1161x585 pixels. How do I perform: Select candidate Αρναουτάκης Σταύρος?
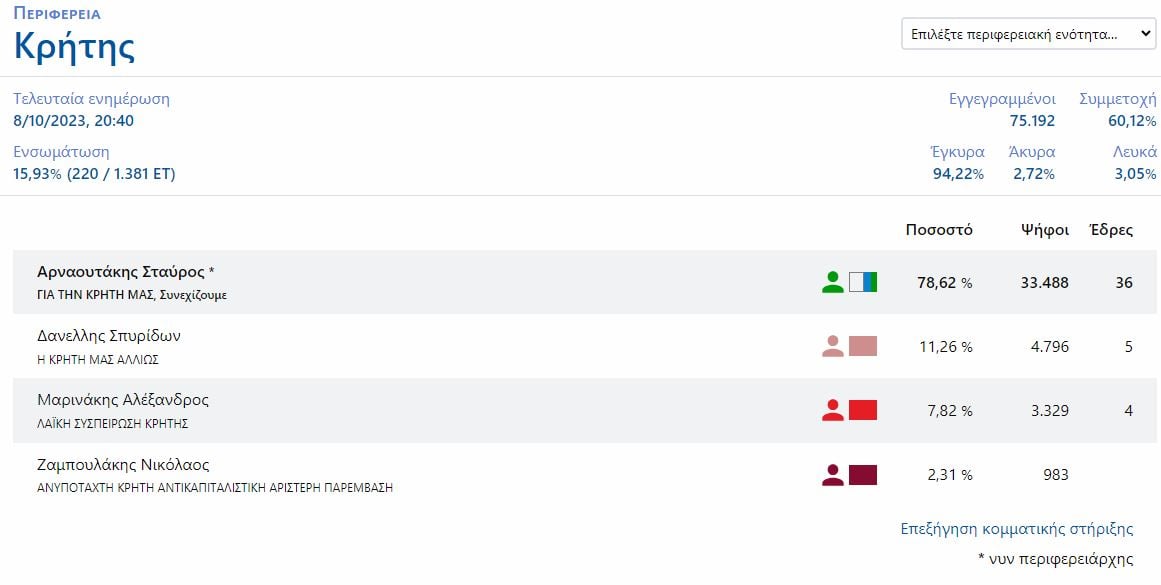click(x=121, y=272)
